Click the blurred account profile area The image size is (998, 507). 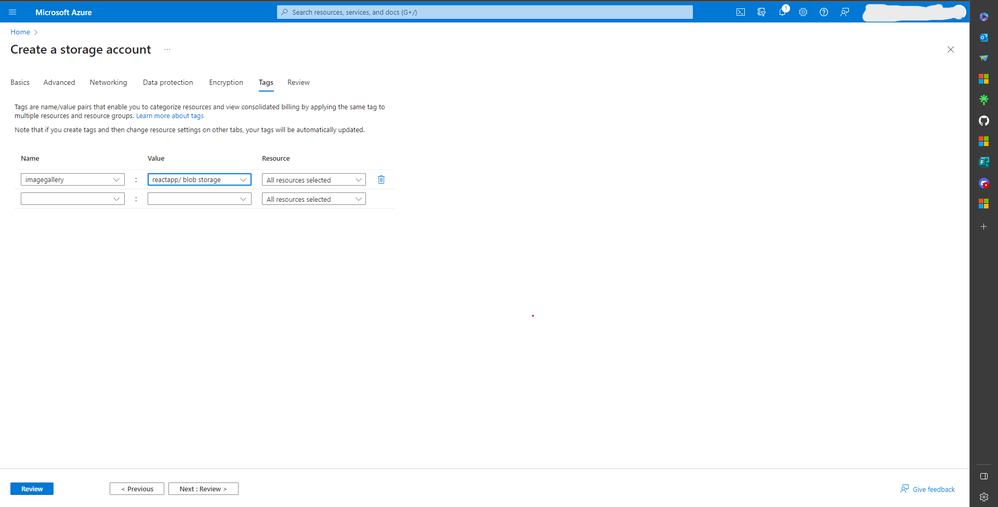[x=914, y=12]
